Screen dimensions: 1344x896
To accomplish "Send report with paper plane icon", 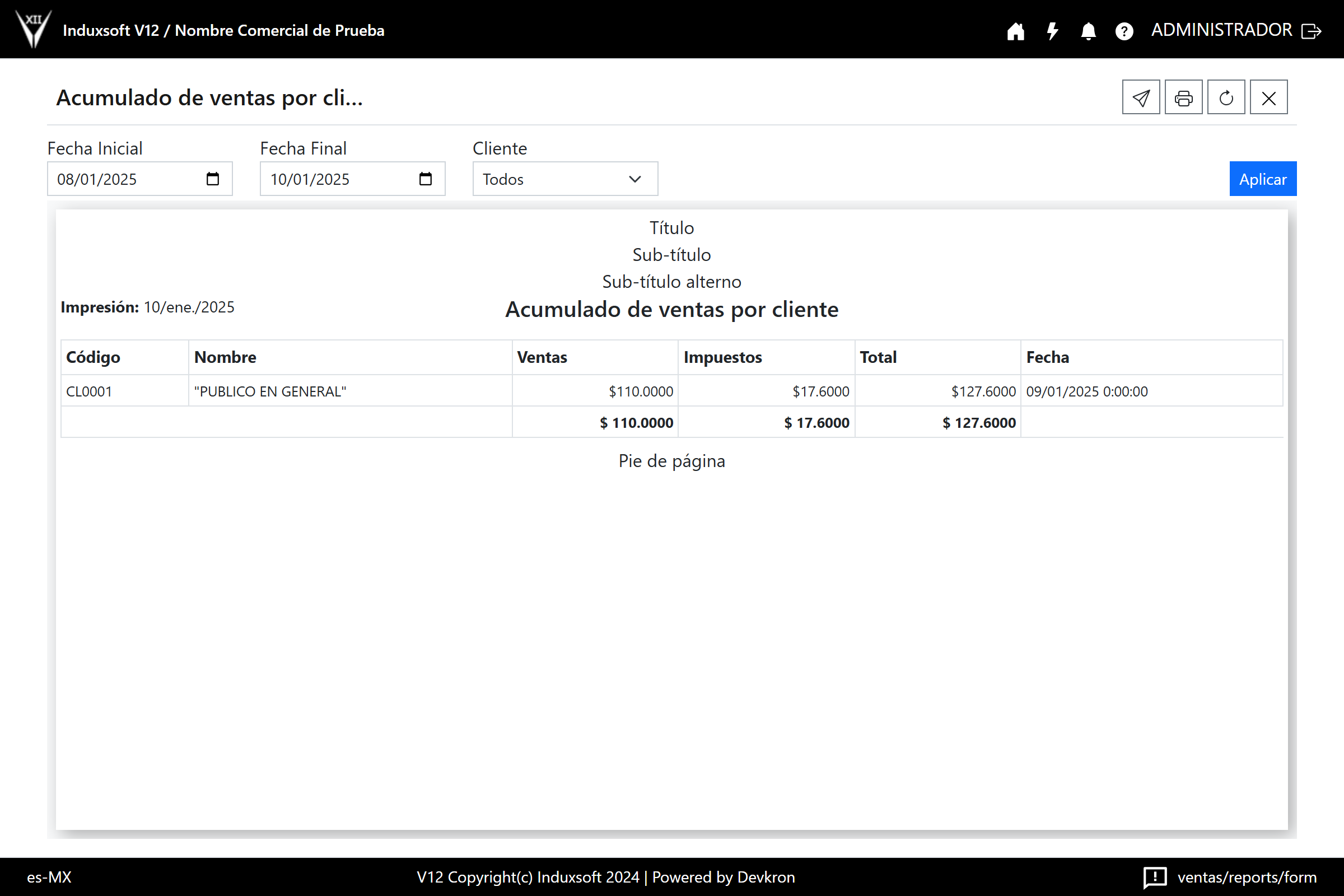I will (x=1141, y=97).
